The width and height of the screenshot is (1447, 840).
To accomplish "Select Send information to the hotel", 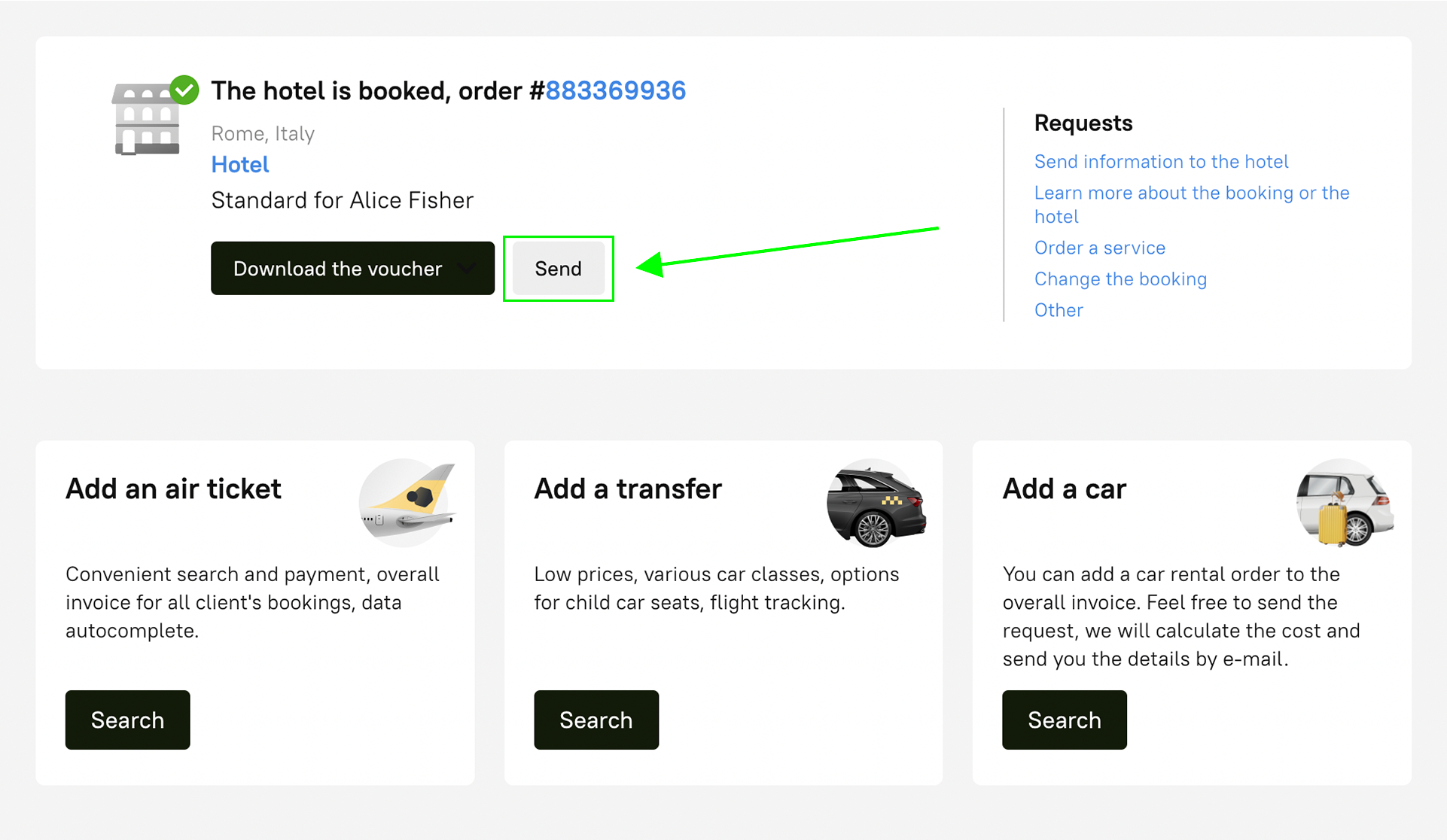I will coord(1161,162).
